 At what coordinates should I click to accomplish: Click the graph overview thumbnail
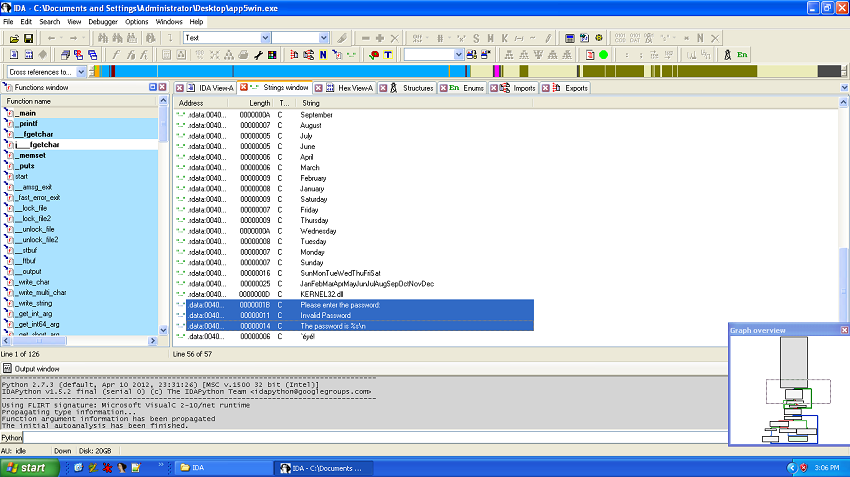pyautogui.click(x=789, y=390)
